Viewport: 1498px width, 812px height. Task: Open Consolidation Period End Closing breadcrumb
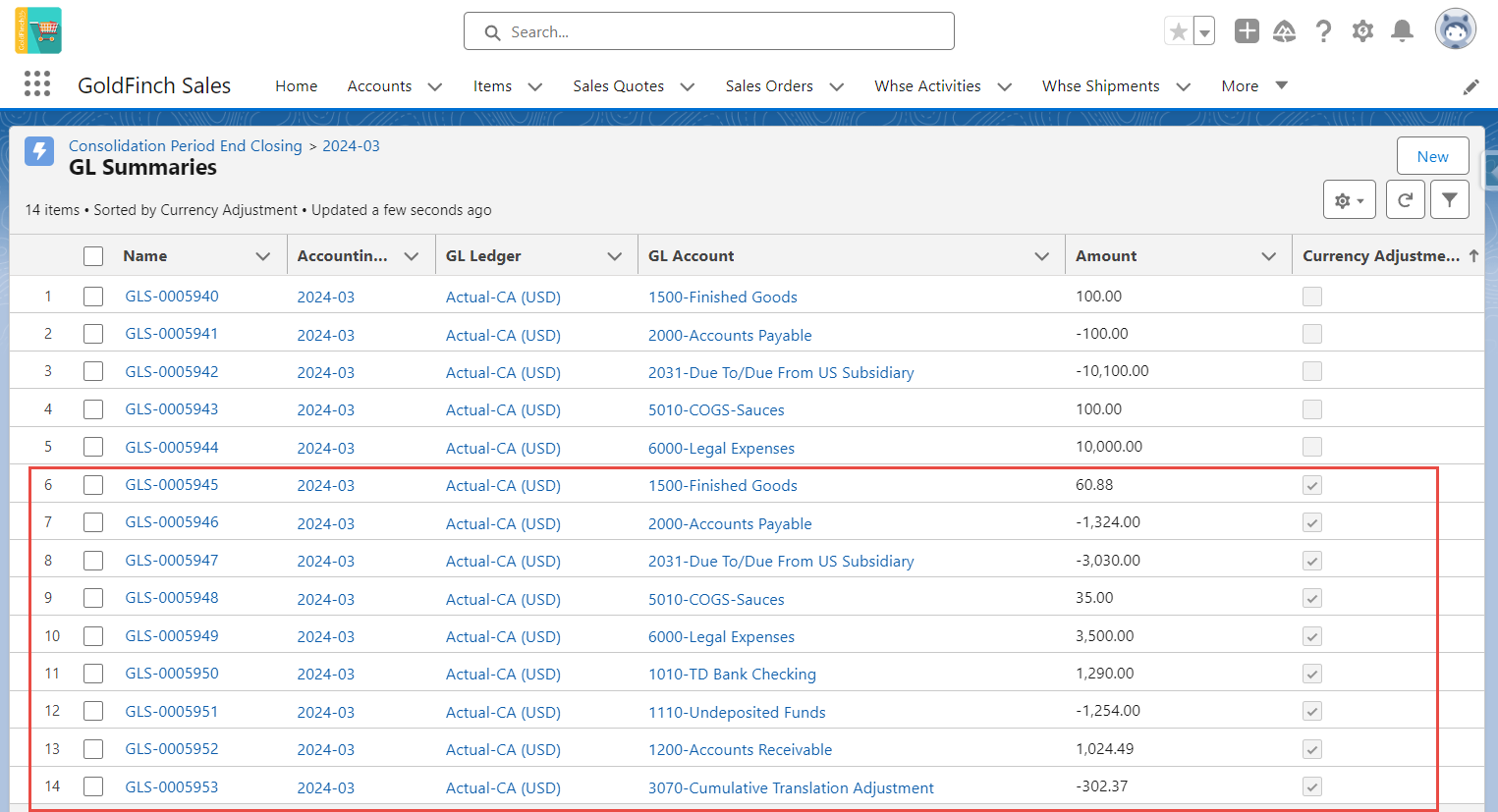(x=186, y=145)
